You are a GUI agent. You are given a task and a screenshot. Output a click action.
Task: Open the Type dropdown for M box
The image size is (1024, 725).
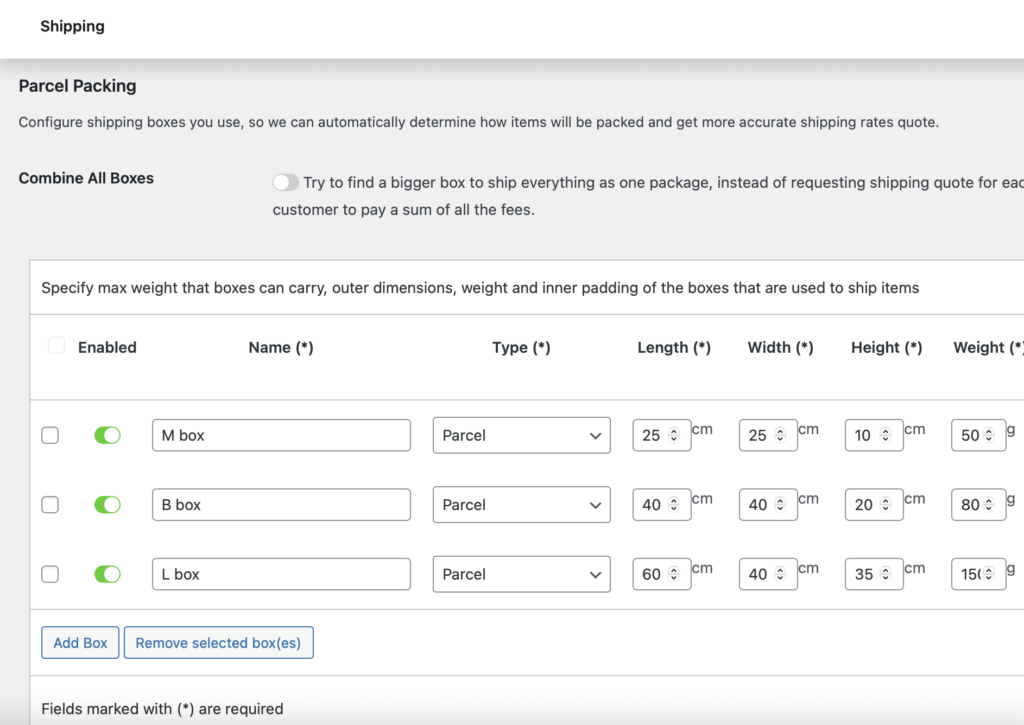[521, 436]
